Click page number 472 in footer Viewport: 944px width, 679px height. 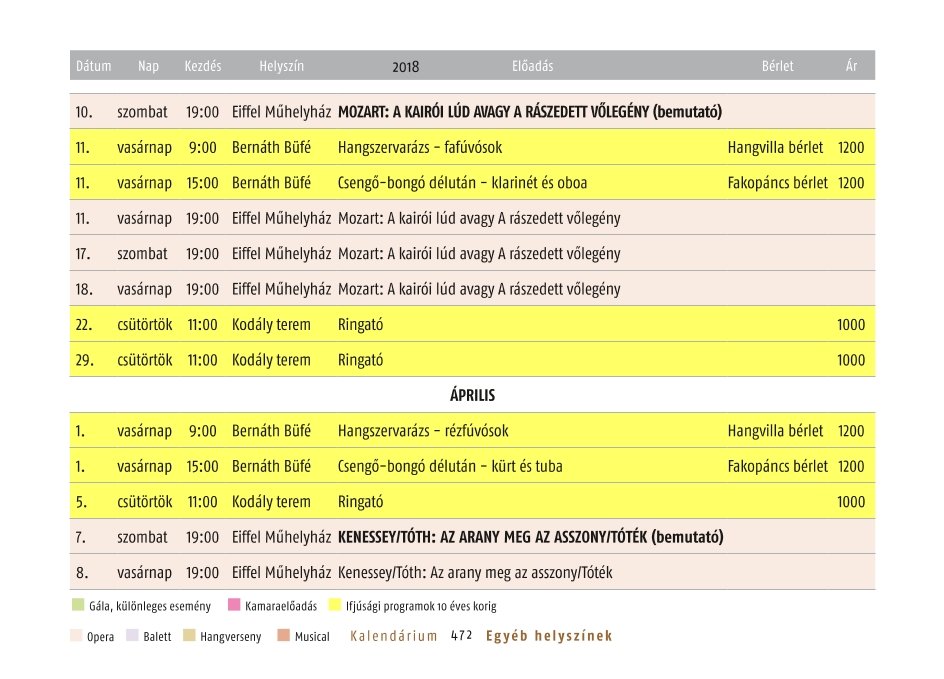click(462, 636)
